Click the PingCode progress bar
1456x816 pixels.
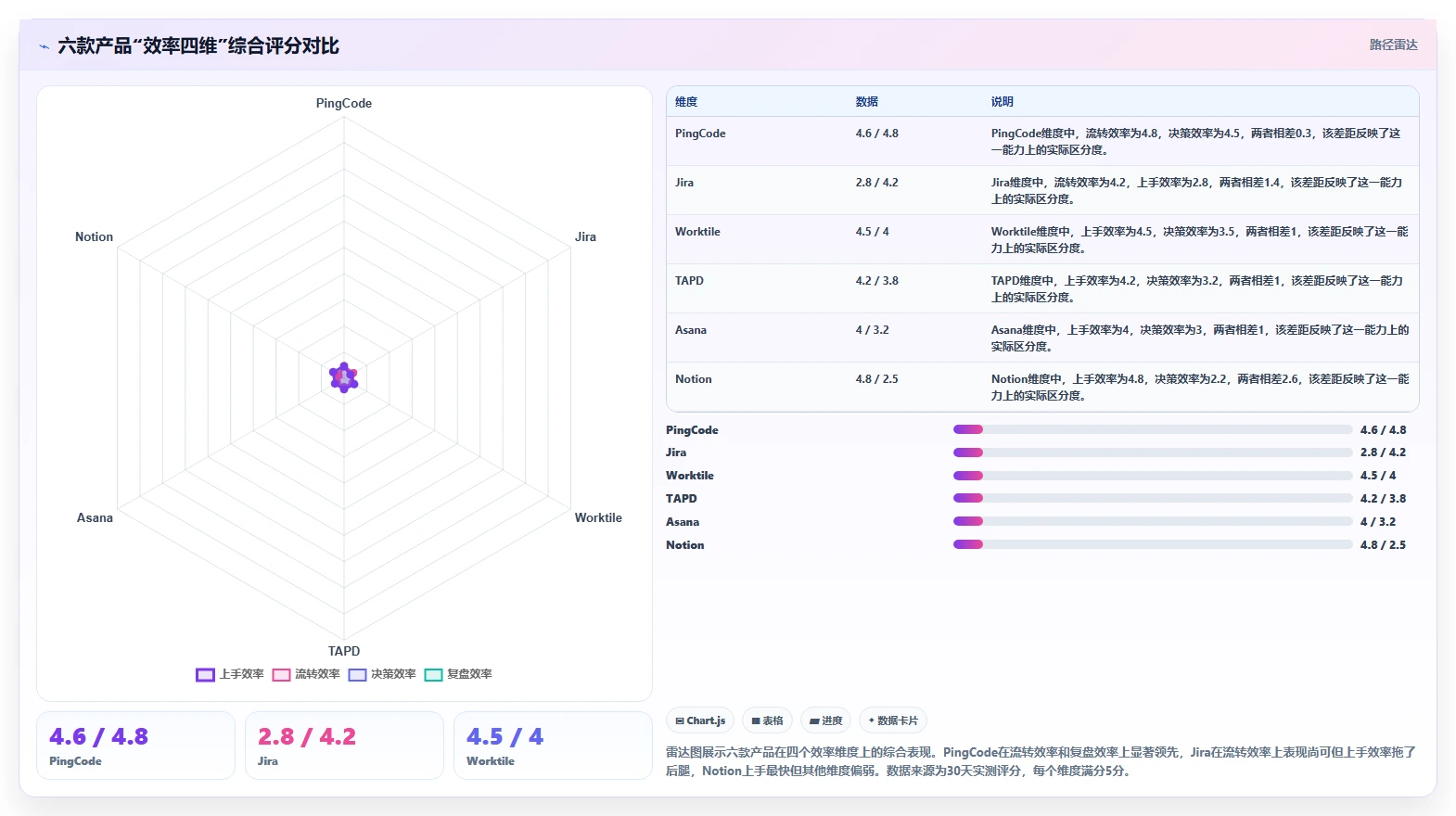pos(1153,429)
